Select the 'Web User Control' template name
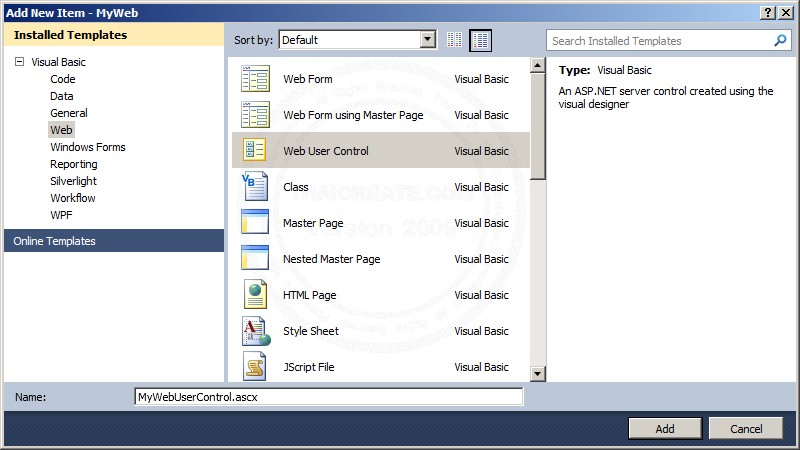Image resolution: width=800 pixels, height=450 pixels. pyautogui.click(x=326, y=151)
